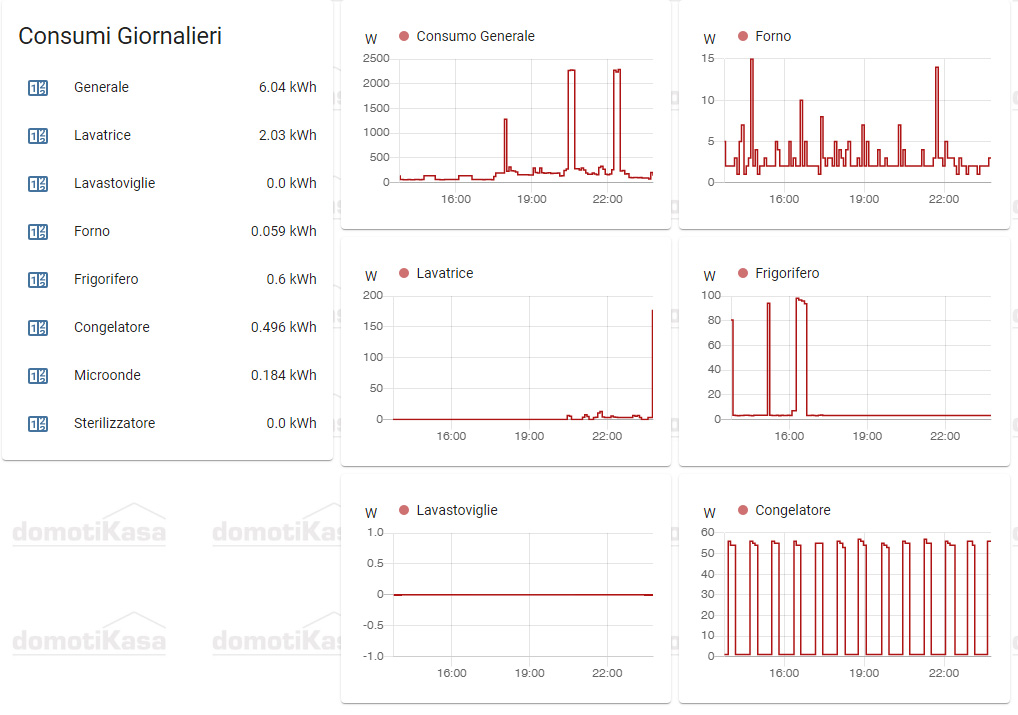This screenshot has height=715, width=1018.
Task: Click the Lavastoviglie legend label in chart
Action: 457,510
